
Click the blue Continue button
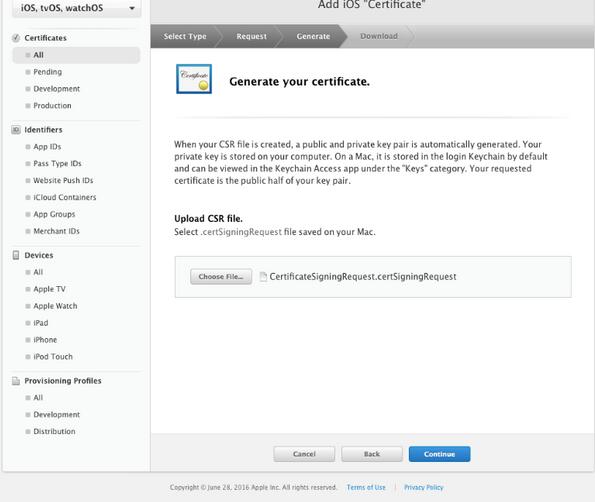[x=439, y=454]
